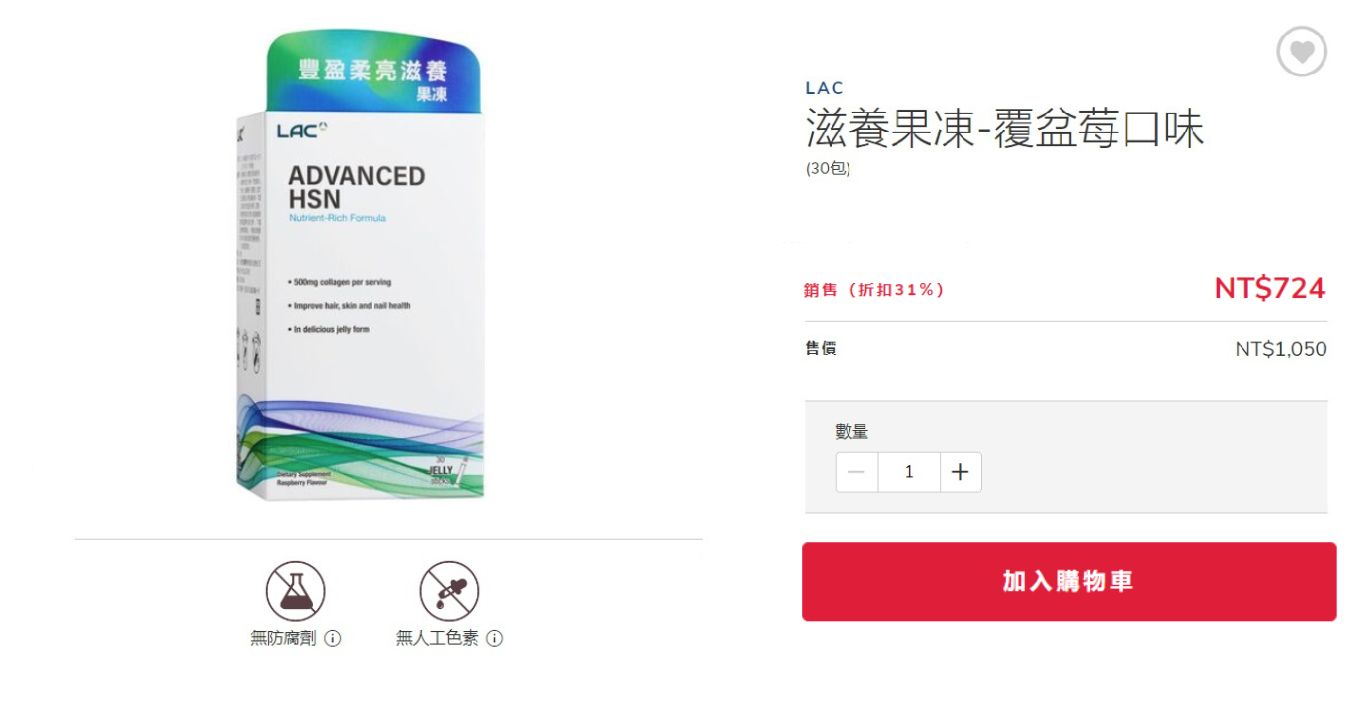Click the red 加入購物車 button
This screenshot has height=702, width=1360.
(x=1069, y=581)
